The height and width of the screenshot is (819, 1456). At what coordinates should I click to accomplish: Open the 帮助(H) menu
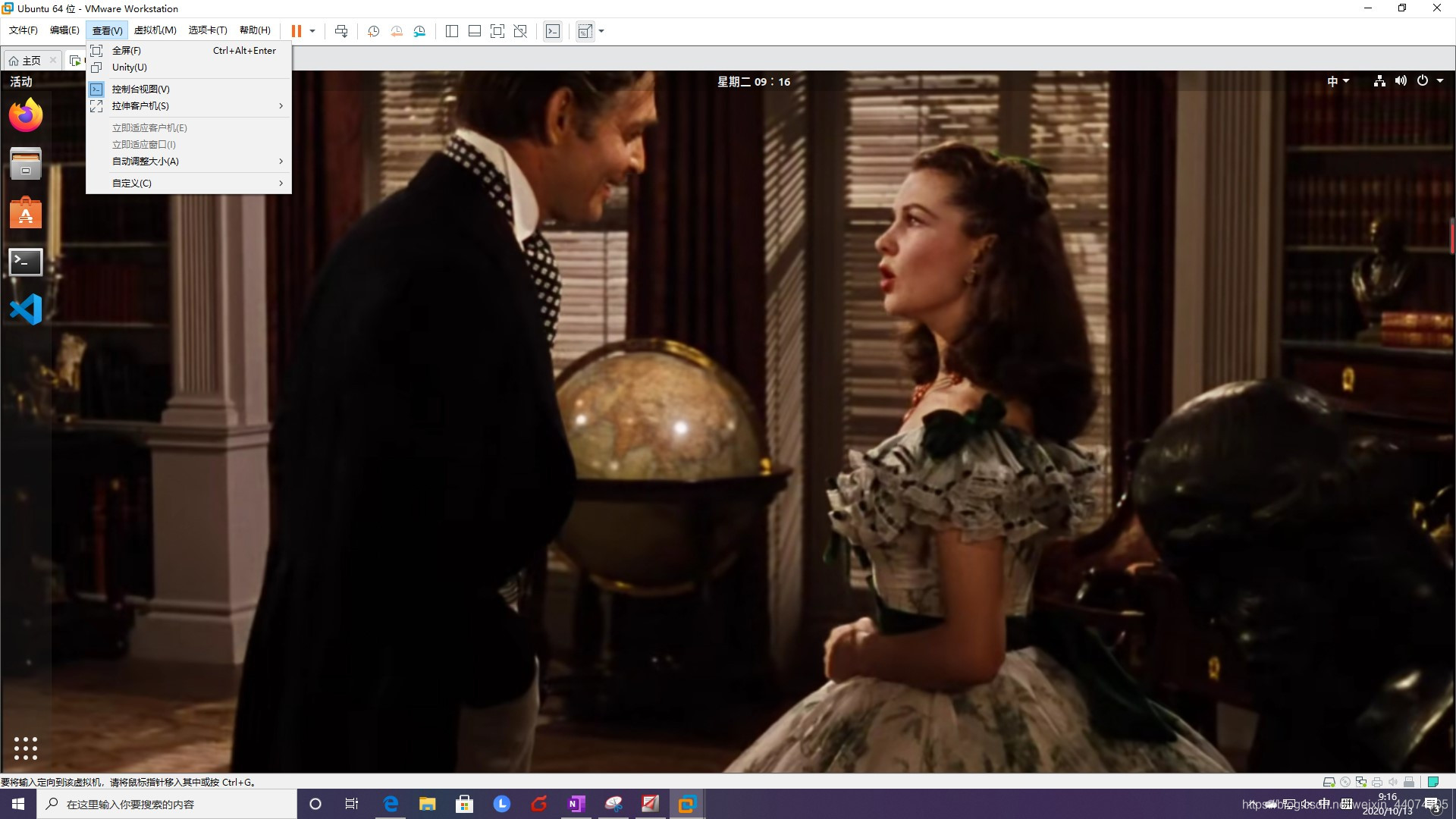[x=255, y=30]
